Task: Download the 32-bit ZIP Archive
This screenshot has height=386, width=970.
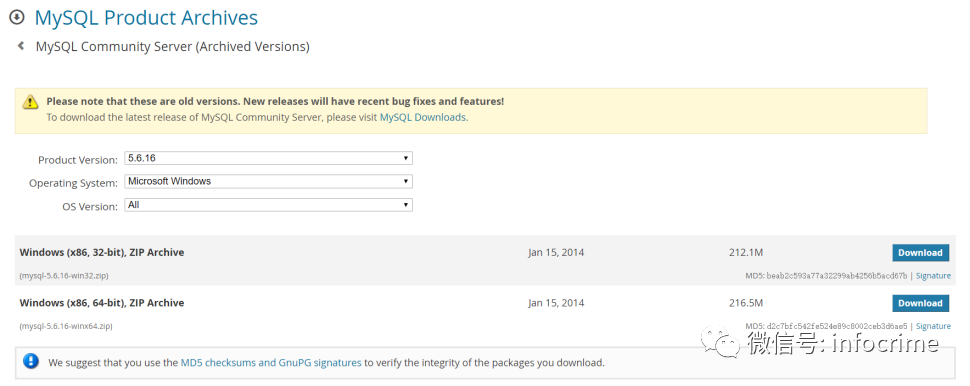Action: [920, 252]
